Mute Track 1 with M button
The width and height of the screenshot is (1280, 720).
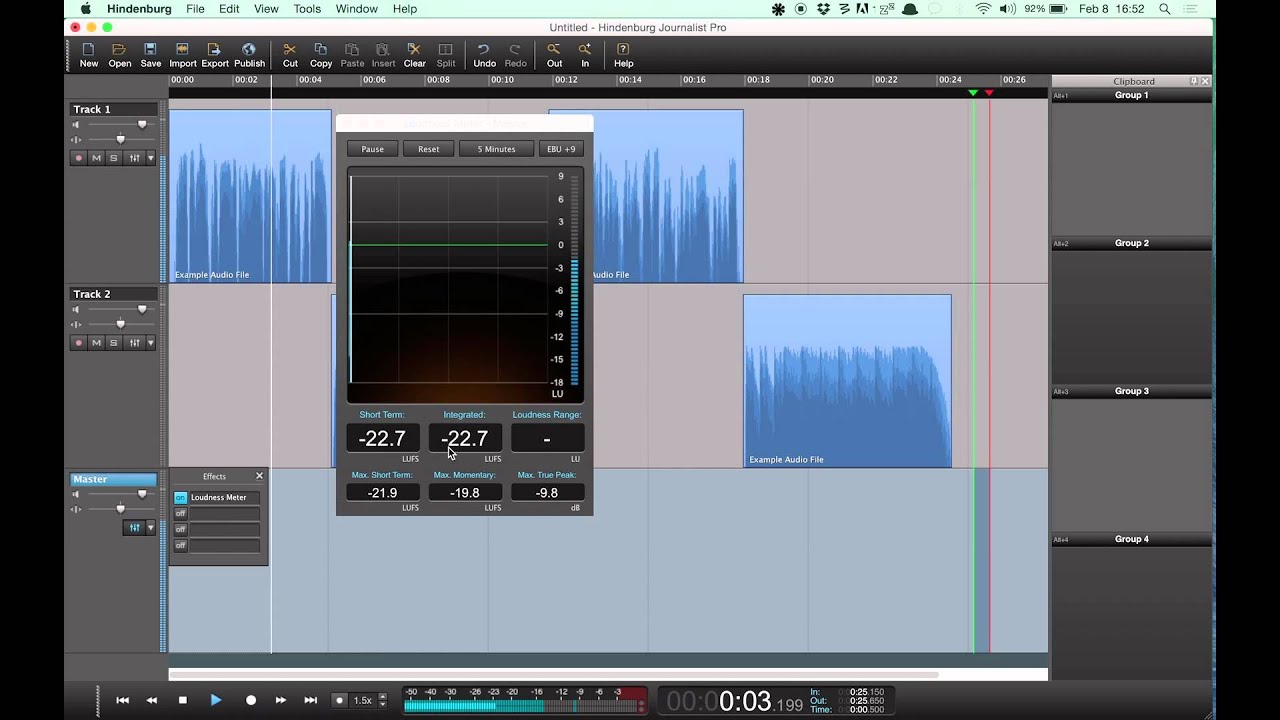coord(96,158)
